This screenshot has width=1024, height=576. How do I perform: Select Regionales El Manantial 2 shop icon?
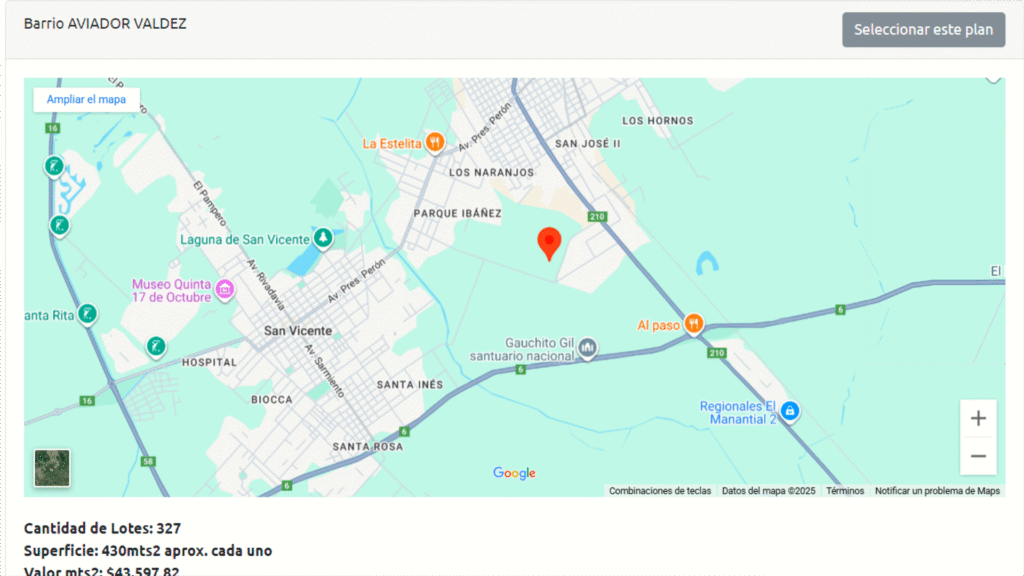[x=789, y=411]
